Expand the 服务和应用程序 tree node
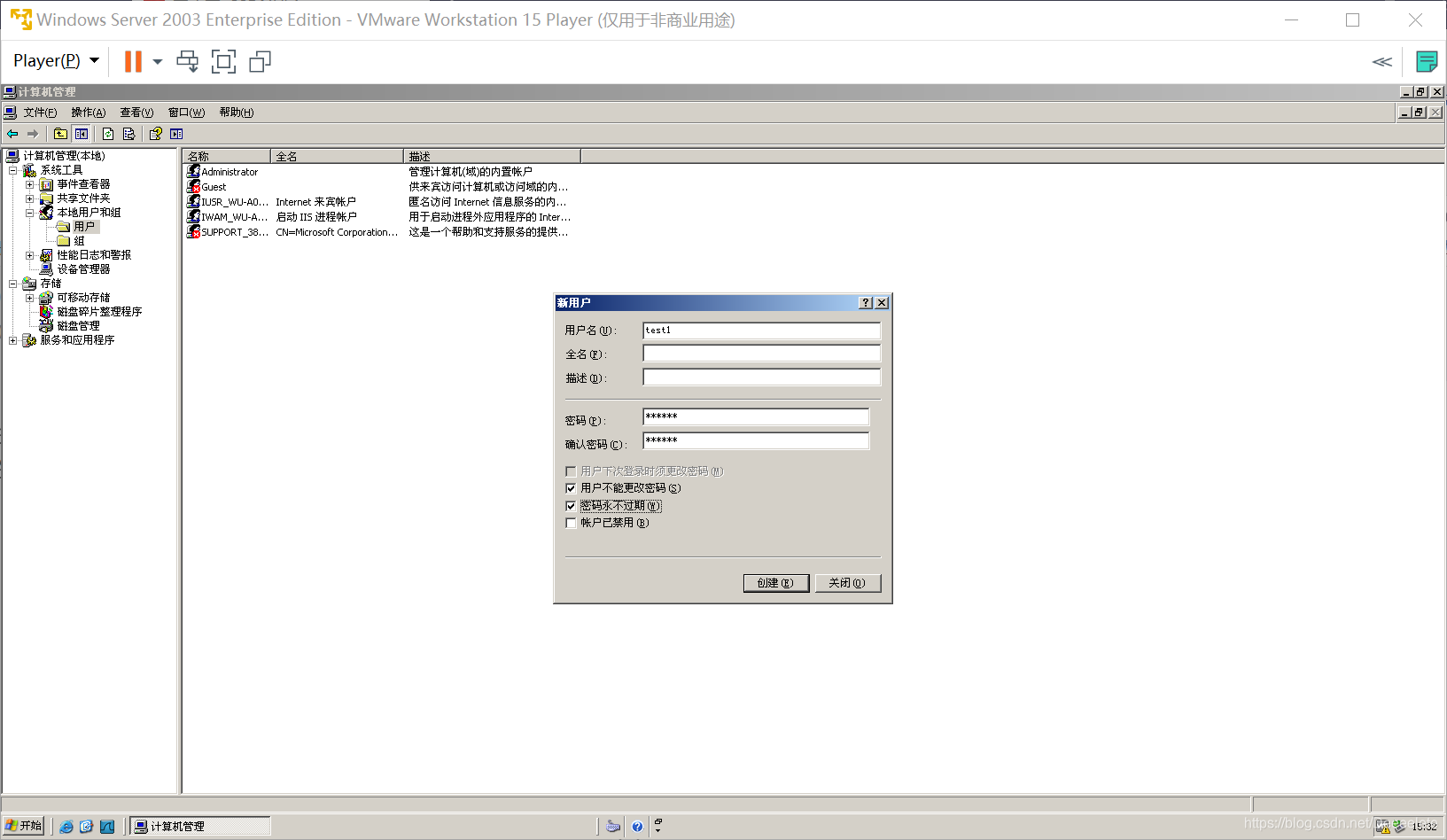 point(13,340)
